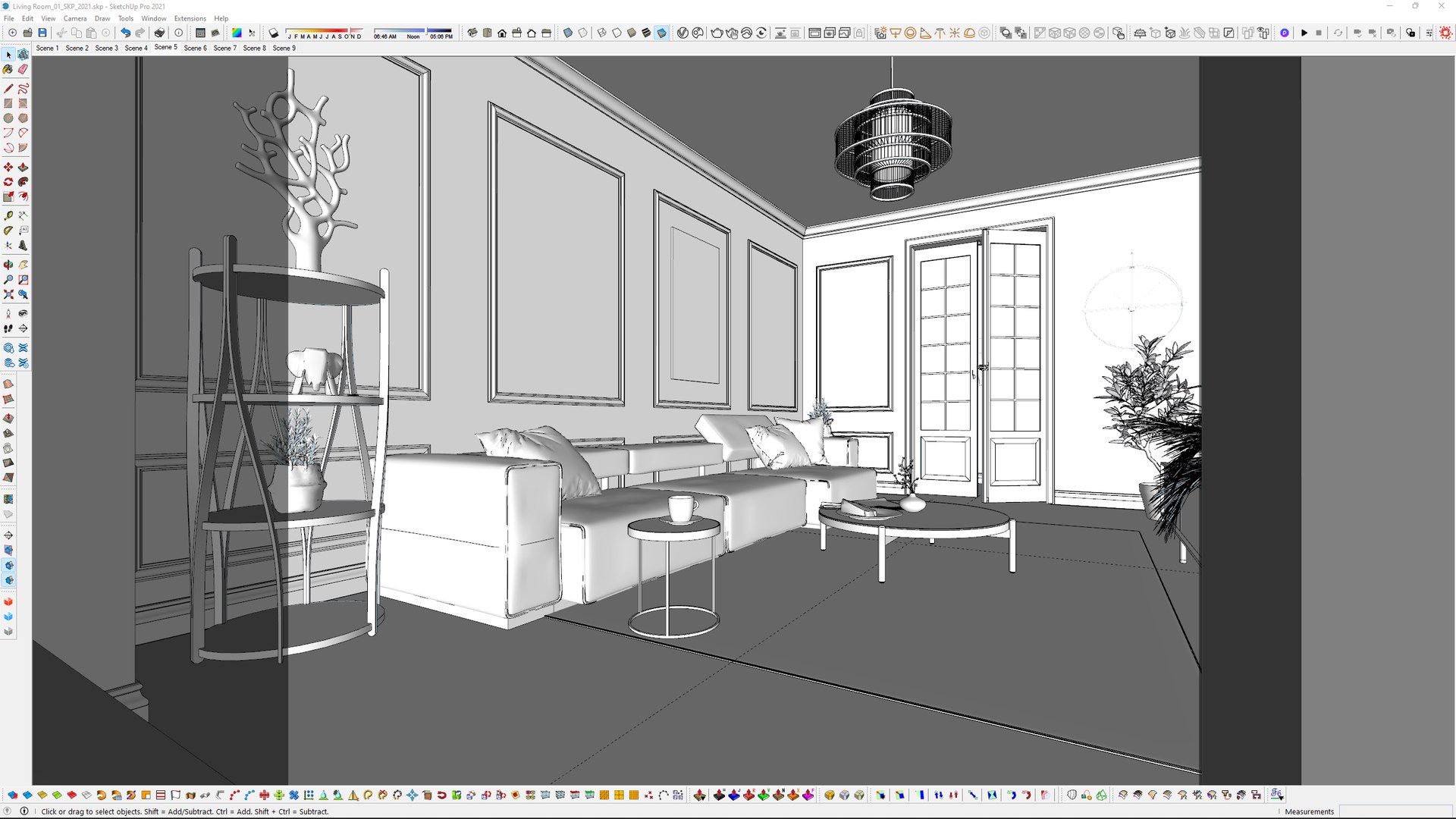Click the Stop animation button
The width and height of the screenshot is (1456, 819).
(1319, 33)
